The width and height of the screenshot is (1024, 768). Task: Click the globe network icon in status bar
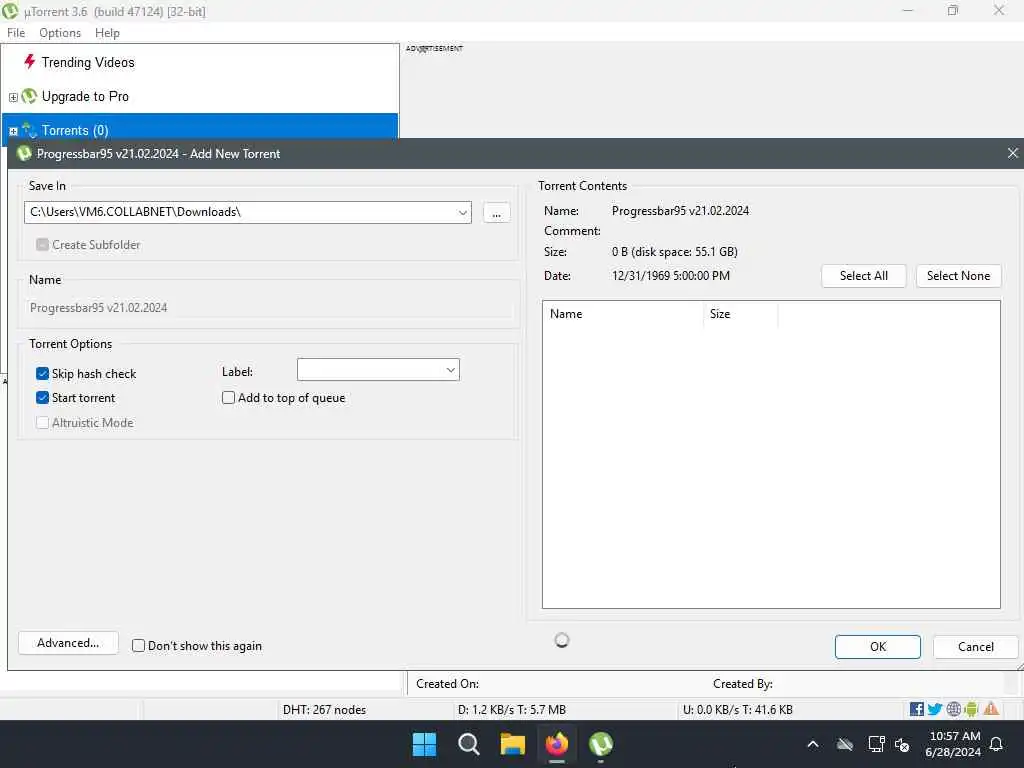click(x=953, y=709)
